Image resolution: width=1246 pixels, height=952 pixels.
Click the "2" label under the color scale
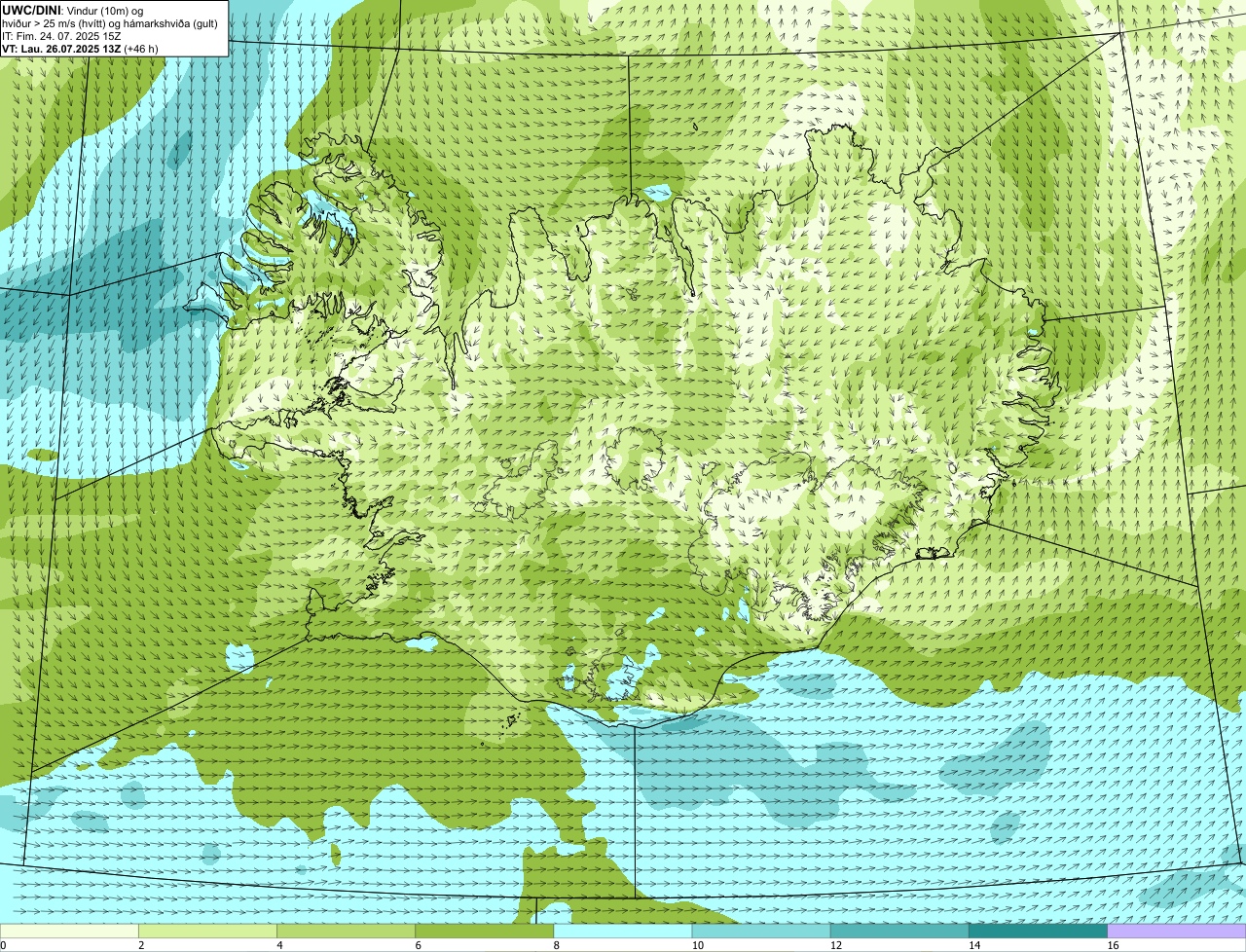pyautogui.click(x=141, y=945)
